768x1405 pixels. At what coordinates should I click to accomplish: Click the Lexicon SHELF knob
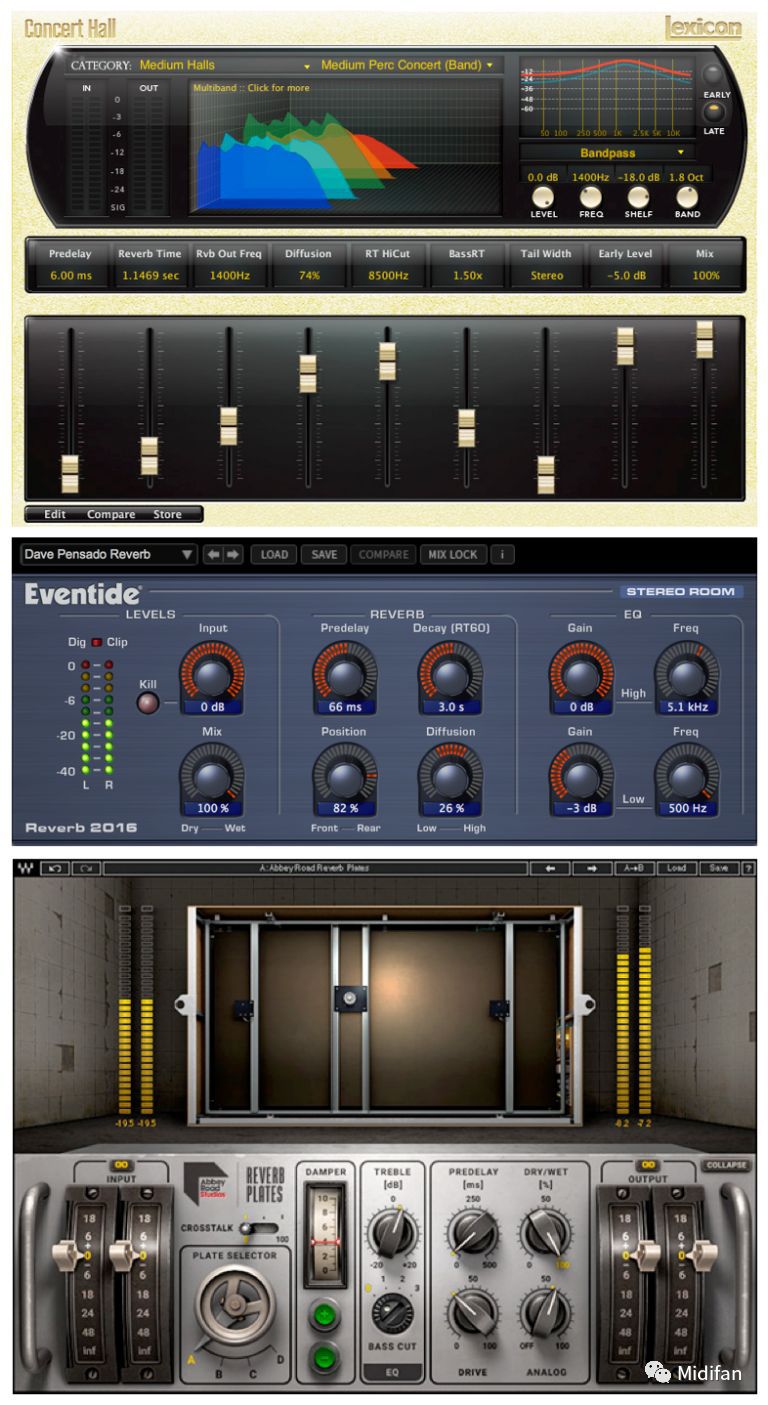click(638, 196)
